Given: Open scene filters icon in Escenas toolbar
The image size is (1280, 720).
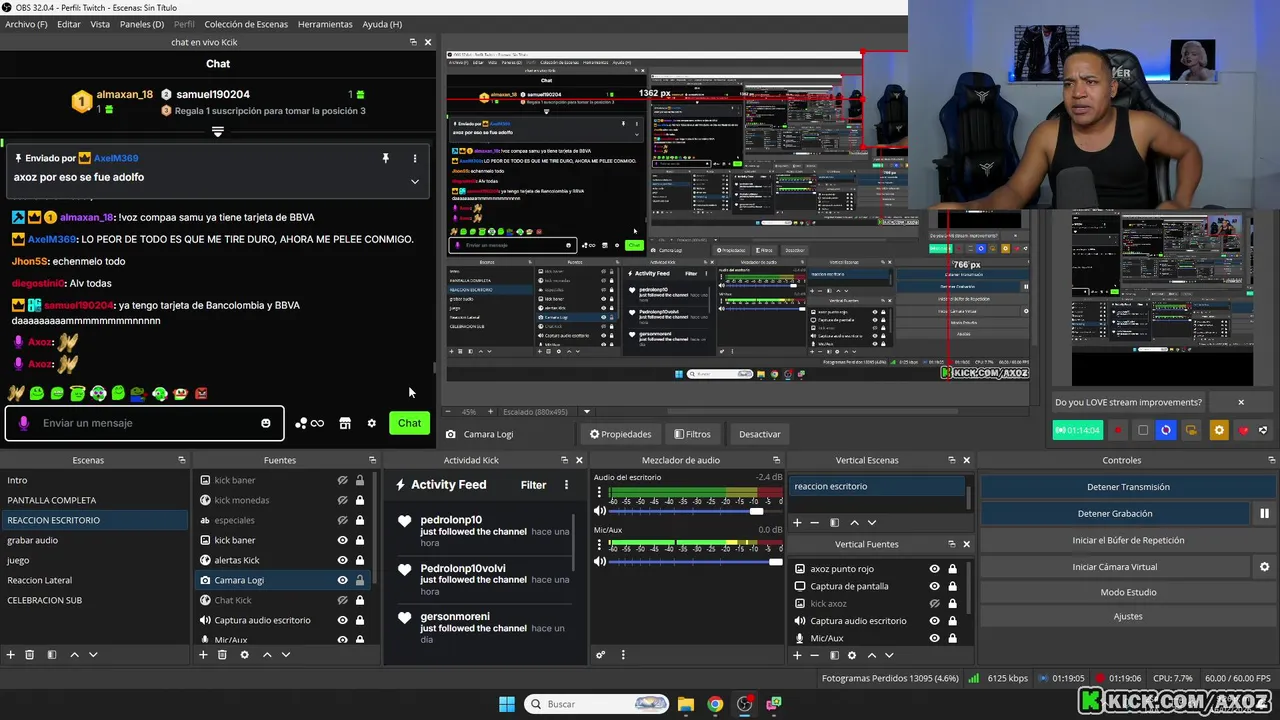Looking at the screenshot, I should pyautogui.click(x=51, y=655).
